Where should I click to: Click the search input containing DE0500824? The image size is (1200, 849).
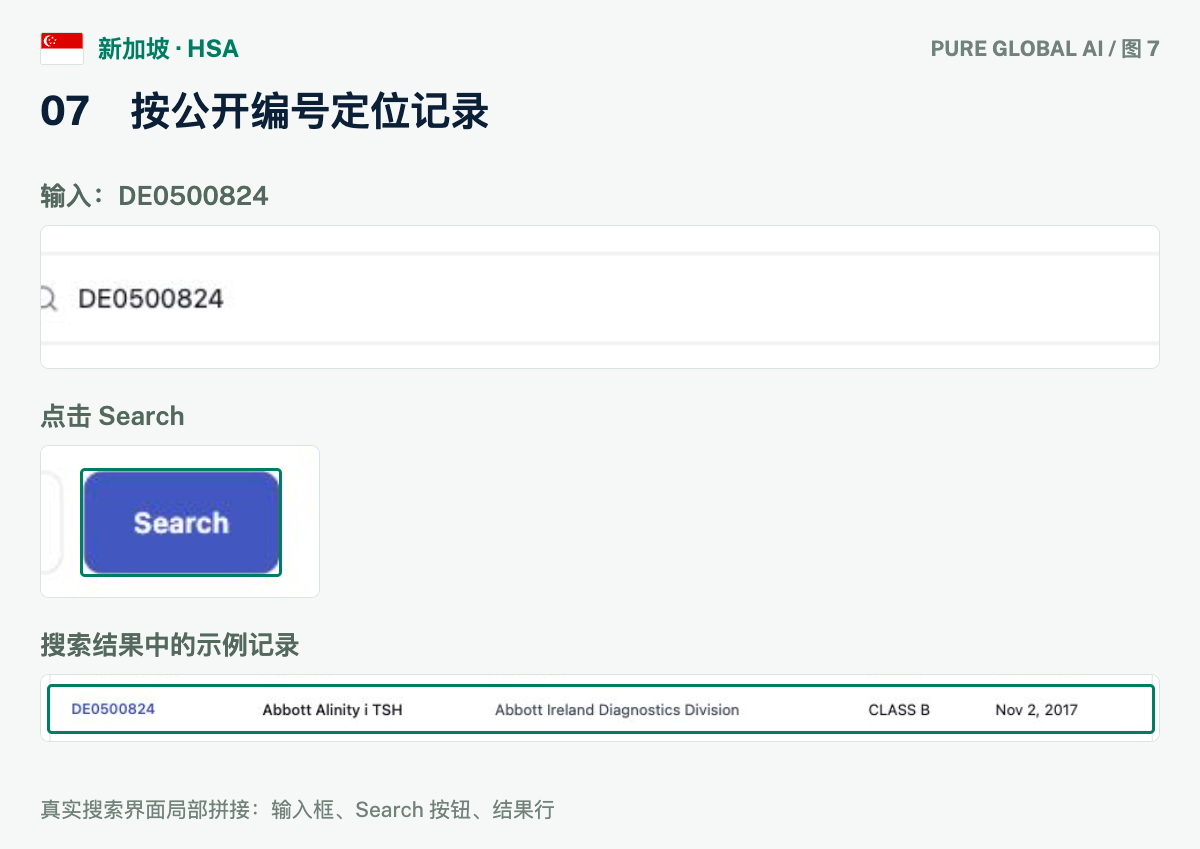click(x=600, y=298)
